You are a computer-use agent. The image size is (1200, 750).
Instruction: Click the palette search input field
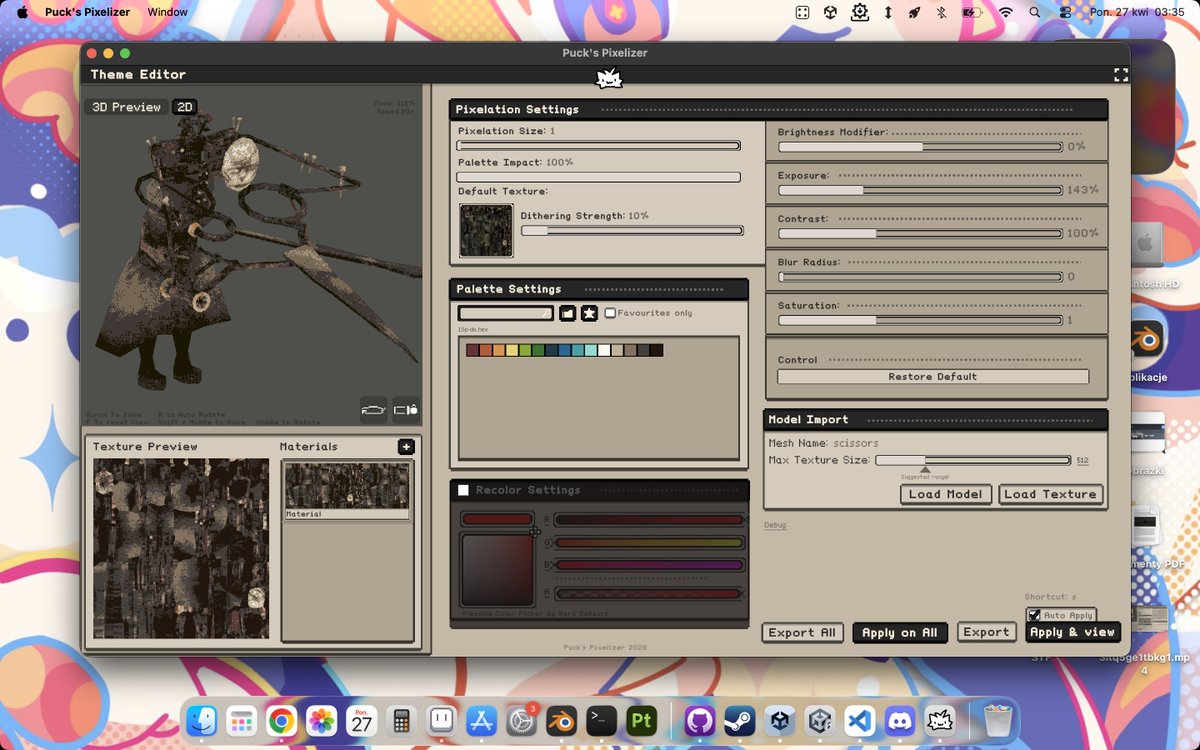click(505, 313)
